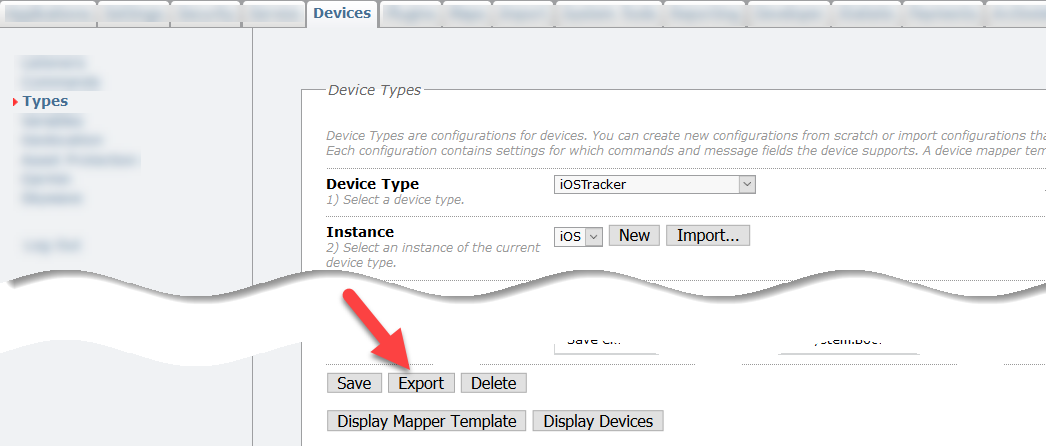Click the New instance button
Image resolution: width=1046 pixels, height=446 pixels.
[x=634, y=235]
